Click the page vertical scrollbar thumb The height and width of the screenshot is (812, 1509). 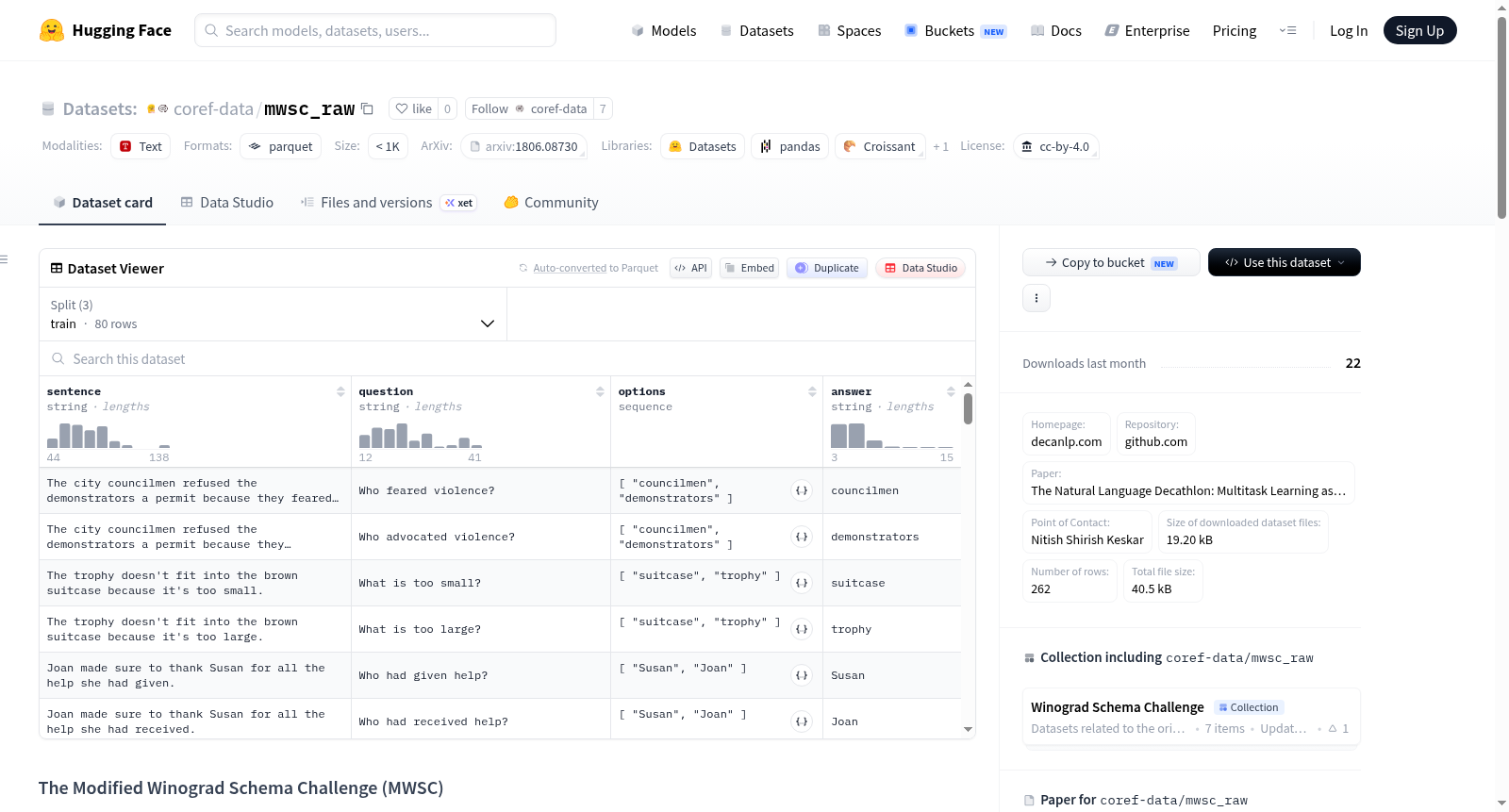(x=1501, y=118)
